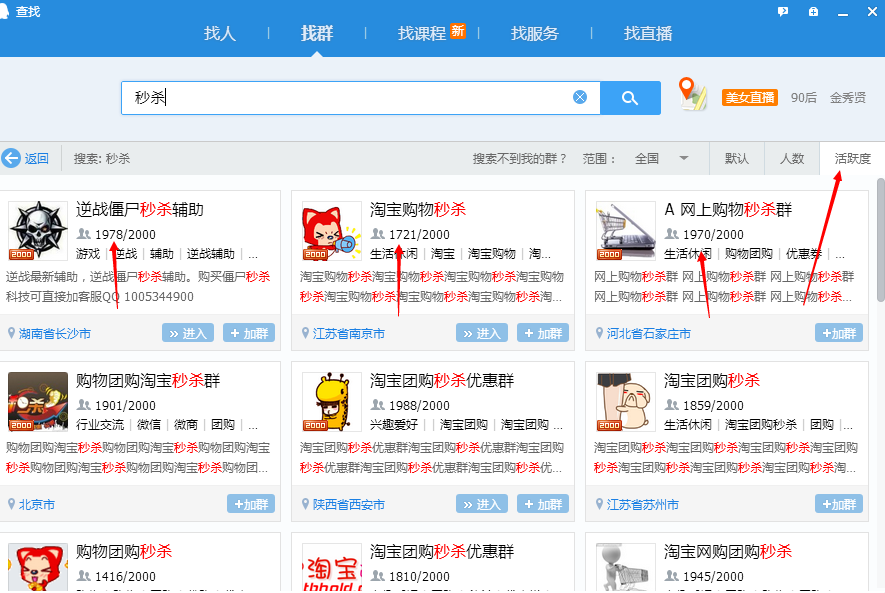The height and width of the screenshot is (593, 885).
Task: Open the 逆战僵尸秒杀辅助 group title
Action: tap(140, 209)
